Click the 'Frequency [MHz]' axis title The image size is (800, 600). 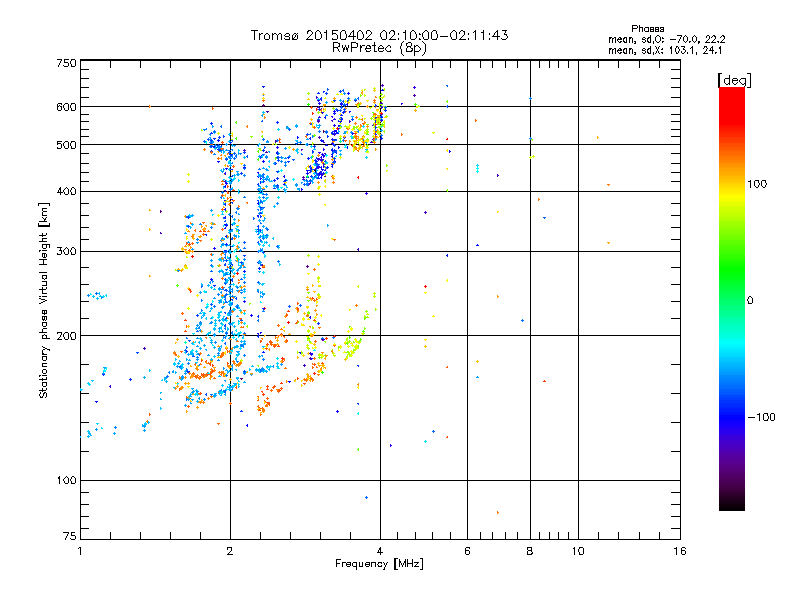click(x=379, y=564)
